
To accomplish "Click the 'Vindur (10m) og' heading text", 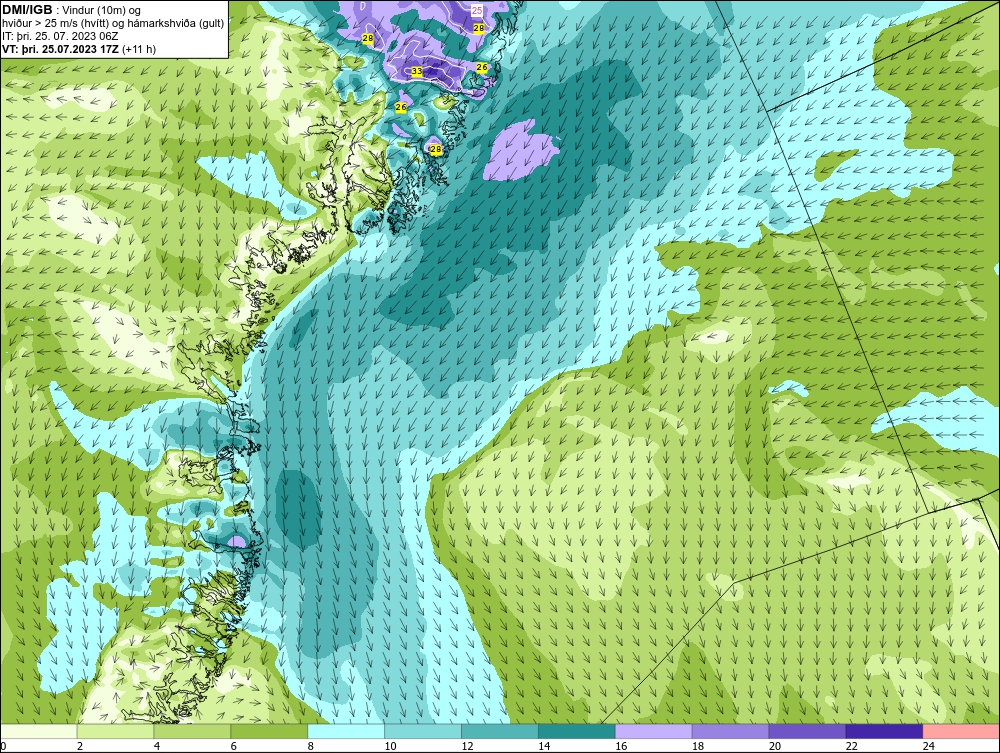I will click(x=103, y=10).
